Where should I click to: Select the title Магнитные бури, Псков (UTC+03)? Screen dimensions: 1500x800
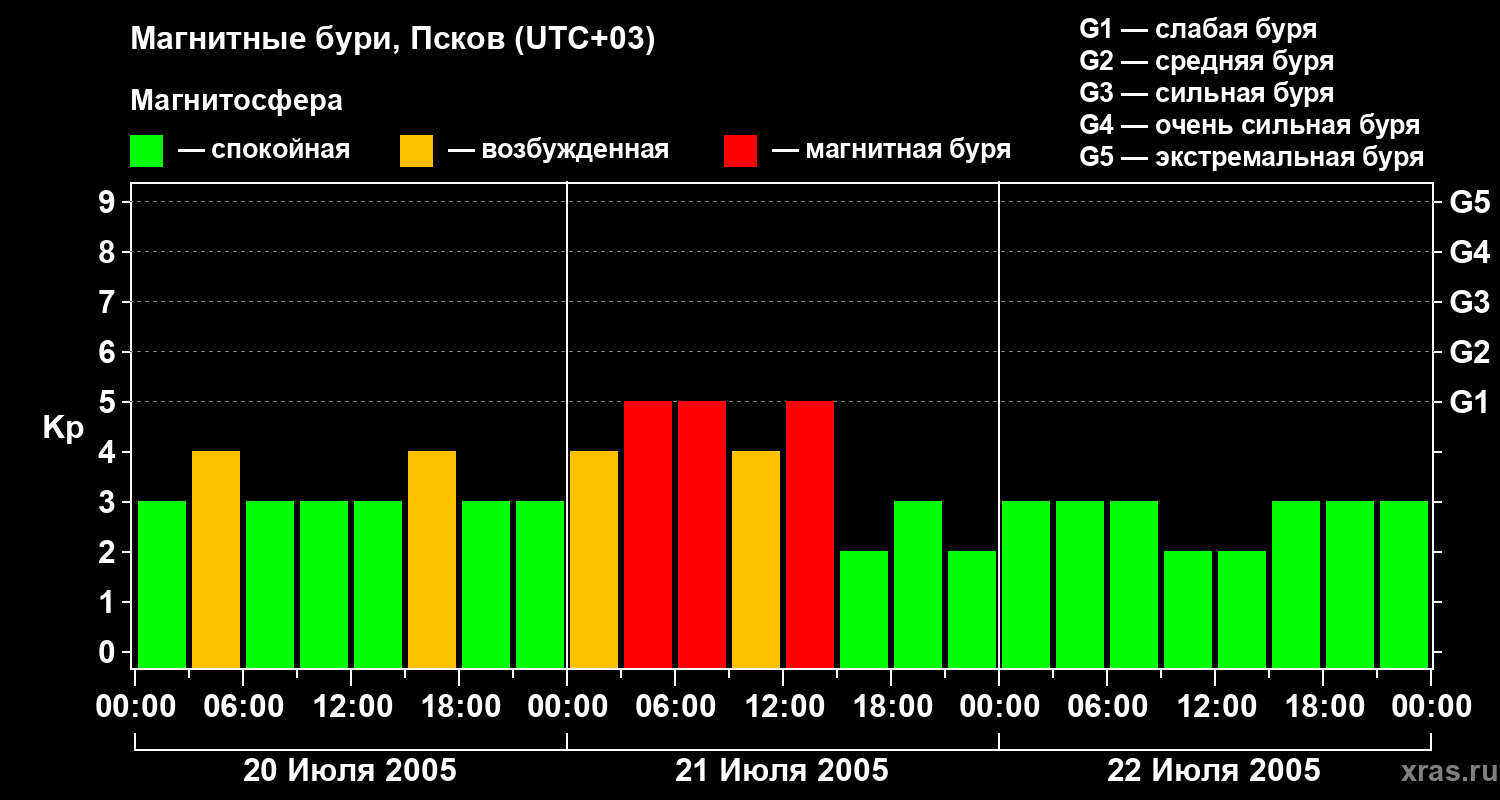click(x=393, y=40)
